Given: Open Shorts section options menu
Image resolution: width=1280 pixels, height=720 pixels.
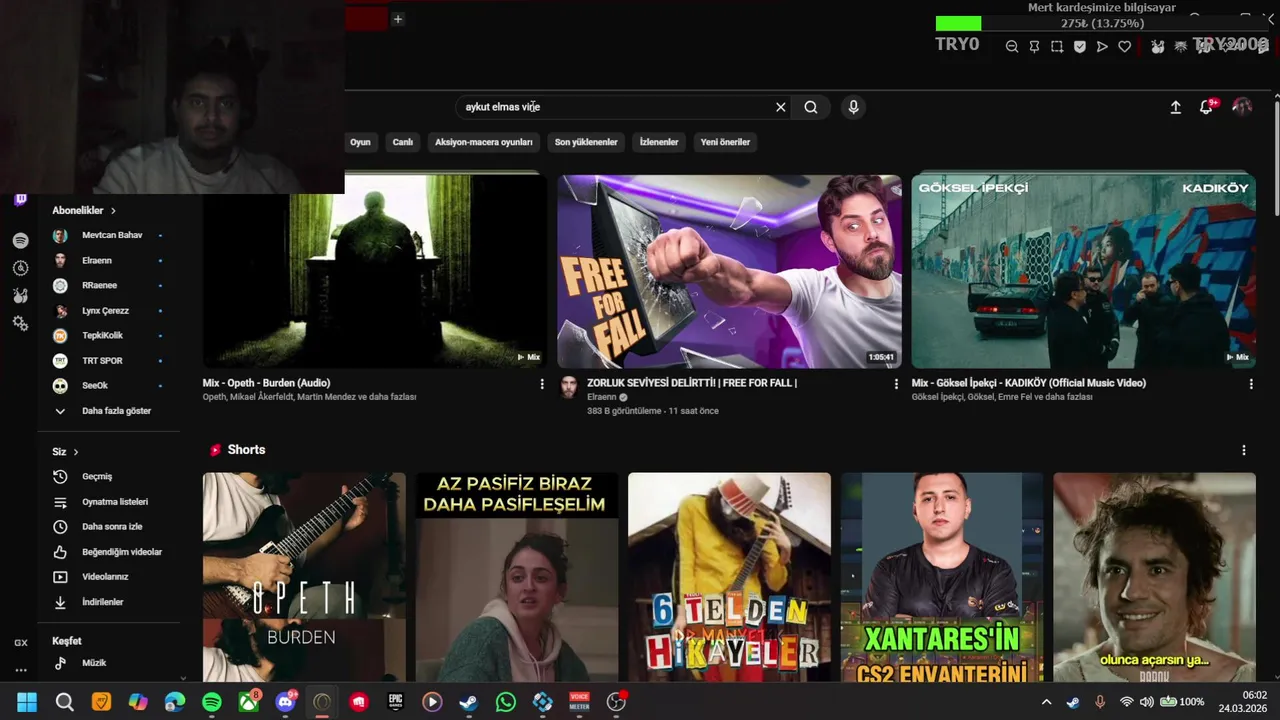Looking at the screenshot, I should pos(1243,451).
